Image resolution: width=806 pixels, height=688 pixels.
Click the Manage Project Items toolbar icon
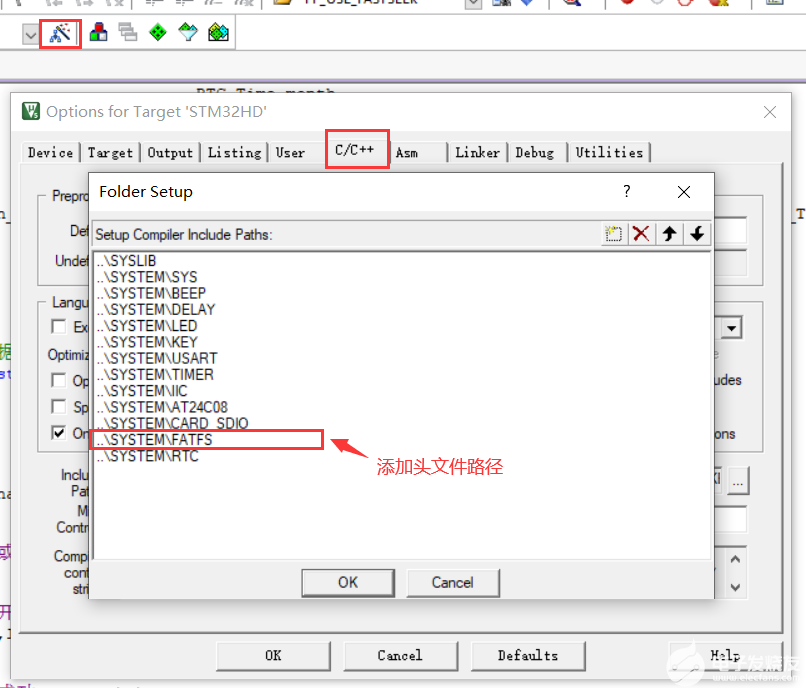click(x=98, y=33)
